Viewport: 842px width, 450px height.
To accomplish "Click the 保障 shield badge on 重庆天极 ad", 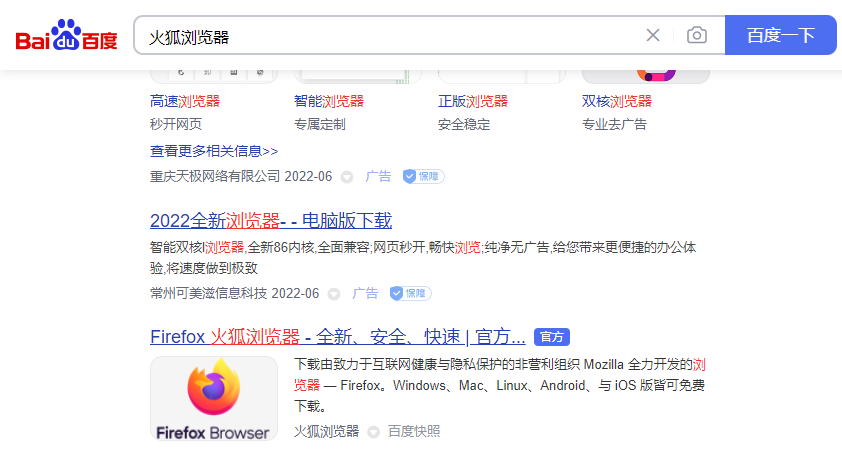I will click(423, 176).
